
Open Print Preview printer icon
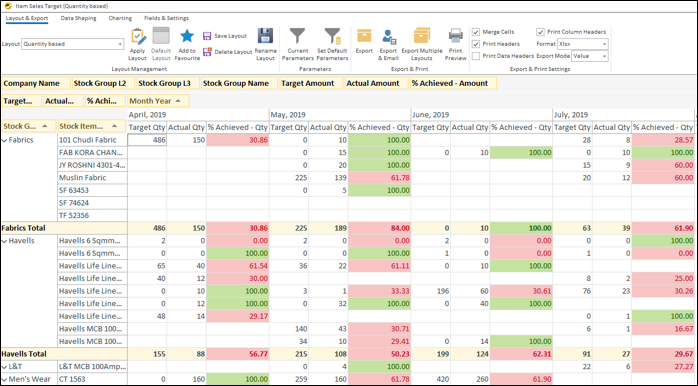[x=455, y=37]
